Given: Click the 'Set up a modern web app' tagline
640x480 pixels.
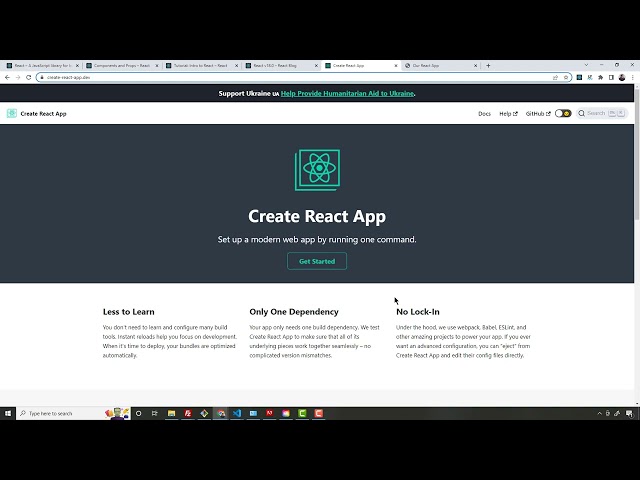Looking at the screenshot, I should click(317, 239).
